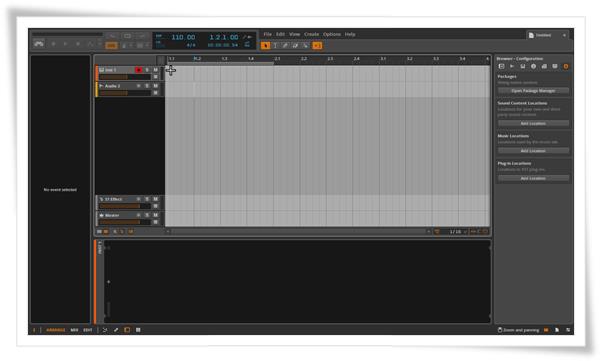The width and height of the screenshot is (600, 361).
Task: Click the arranger horizontal scrollbar
Action: click(298, 232)
